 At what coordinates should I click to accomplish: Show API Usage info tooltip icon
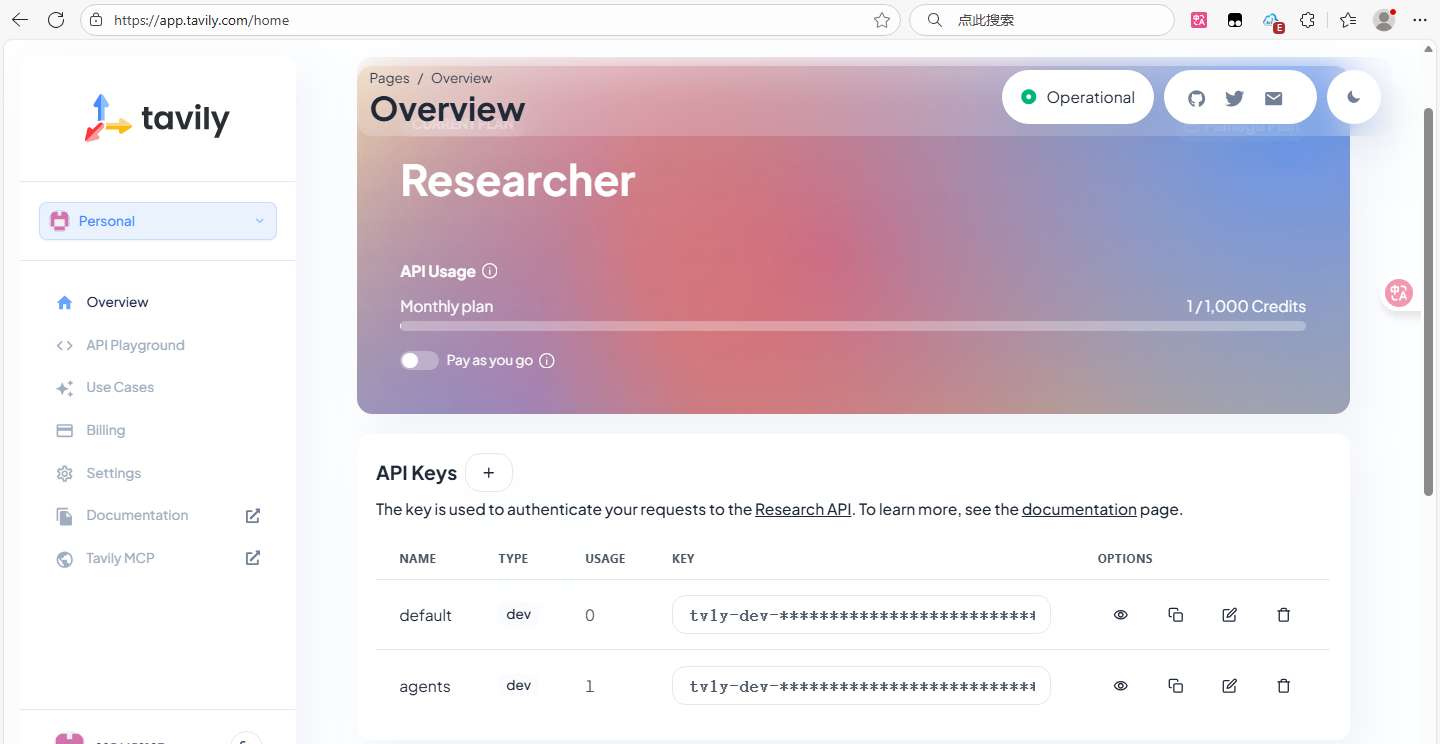click(490, 271)
